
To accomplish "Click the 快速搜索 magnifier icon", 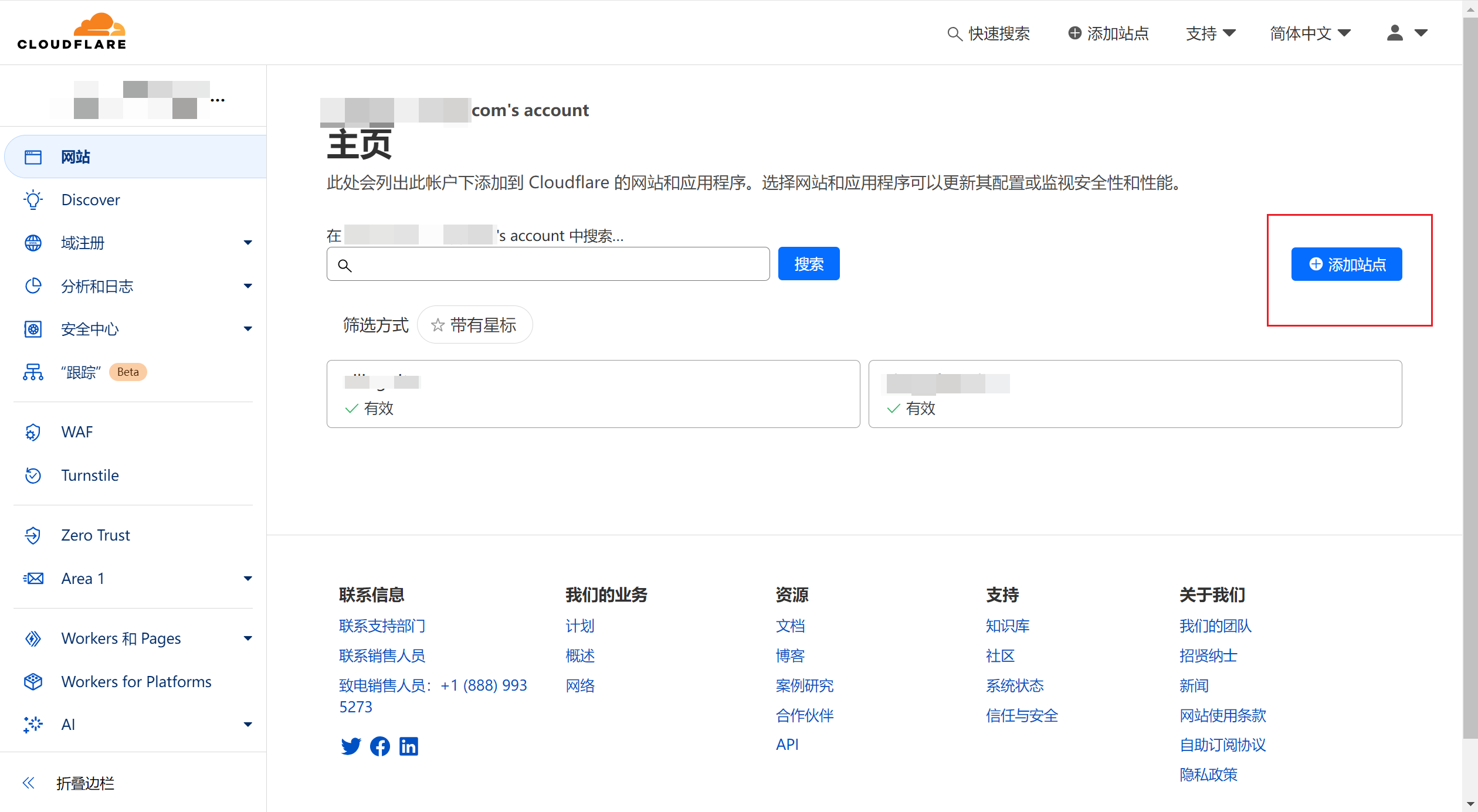I will pyautogui.click(x=955, y=34).
